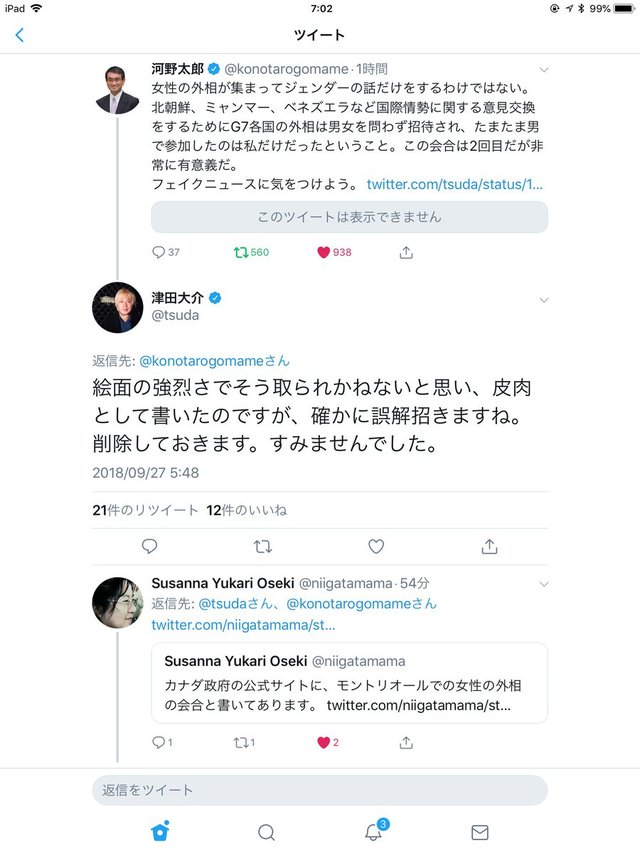View the 21件のリツイート list
This screenshot has width=640, height=853.
pos(145,510)
